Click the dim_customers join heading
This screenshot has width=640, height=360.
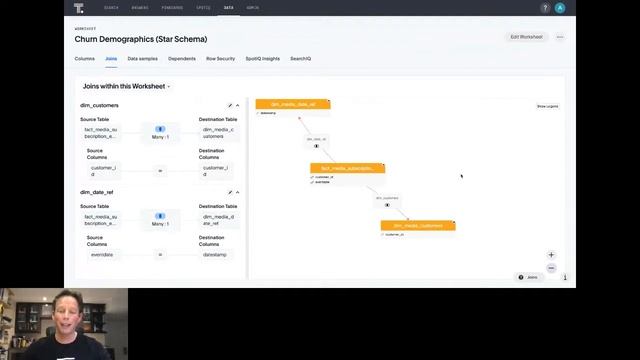pyautogui.click(x=99, y=105)
